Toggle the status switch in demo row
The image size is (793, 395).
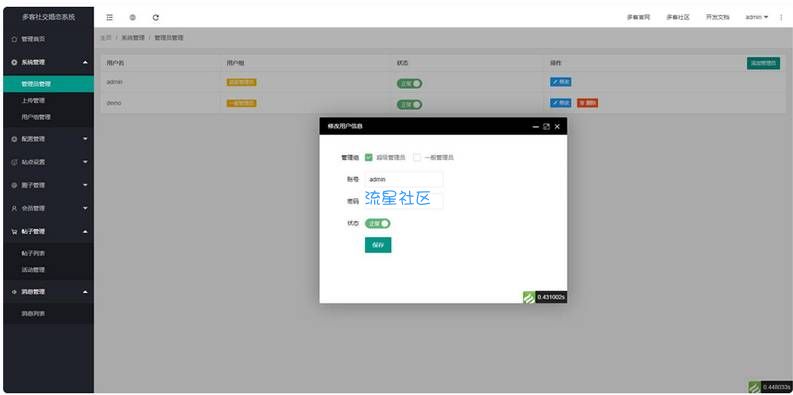pyautogui.click(x=410, y=104)
